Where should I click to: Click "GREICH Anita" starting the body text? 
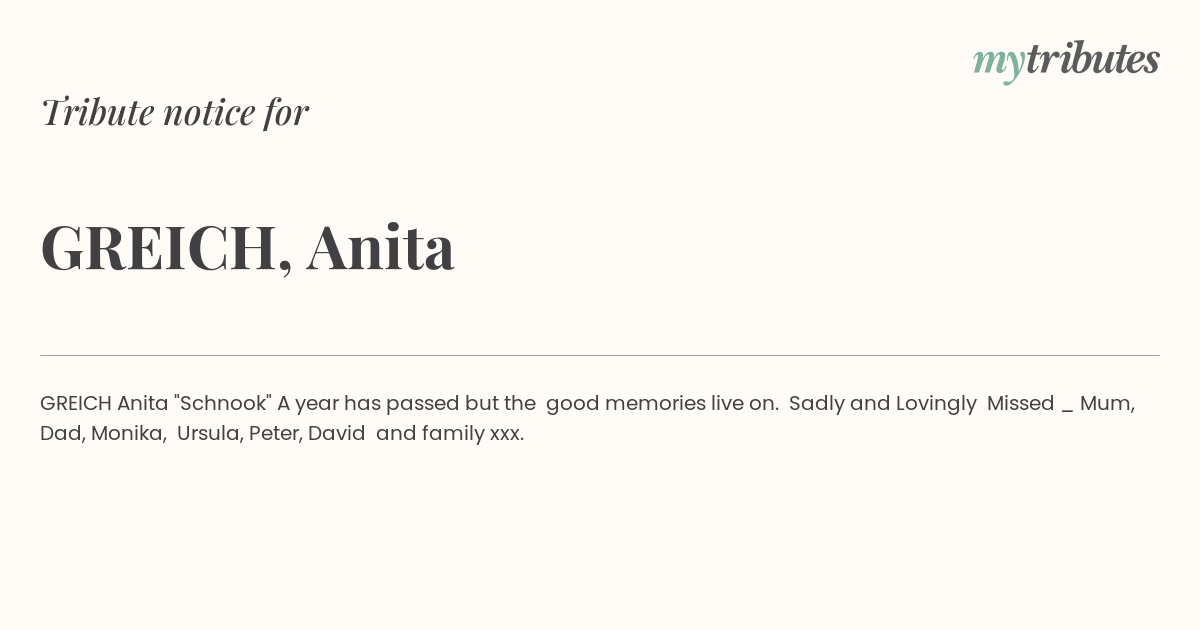click(x=104, y=403)
